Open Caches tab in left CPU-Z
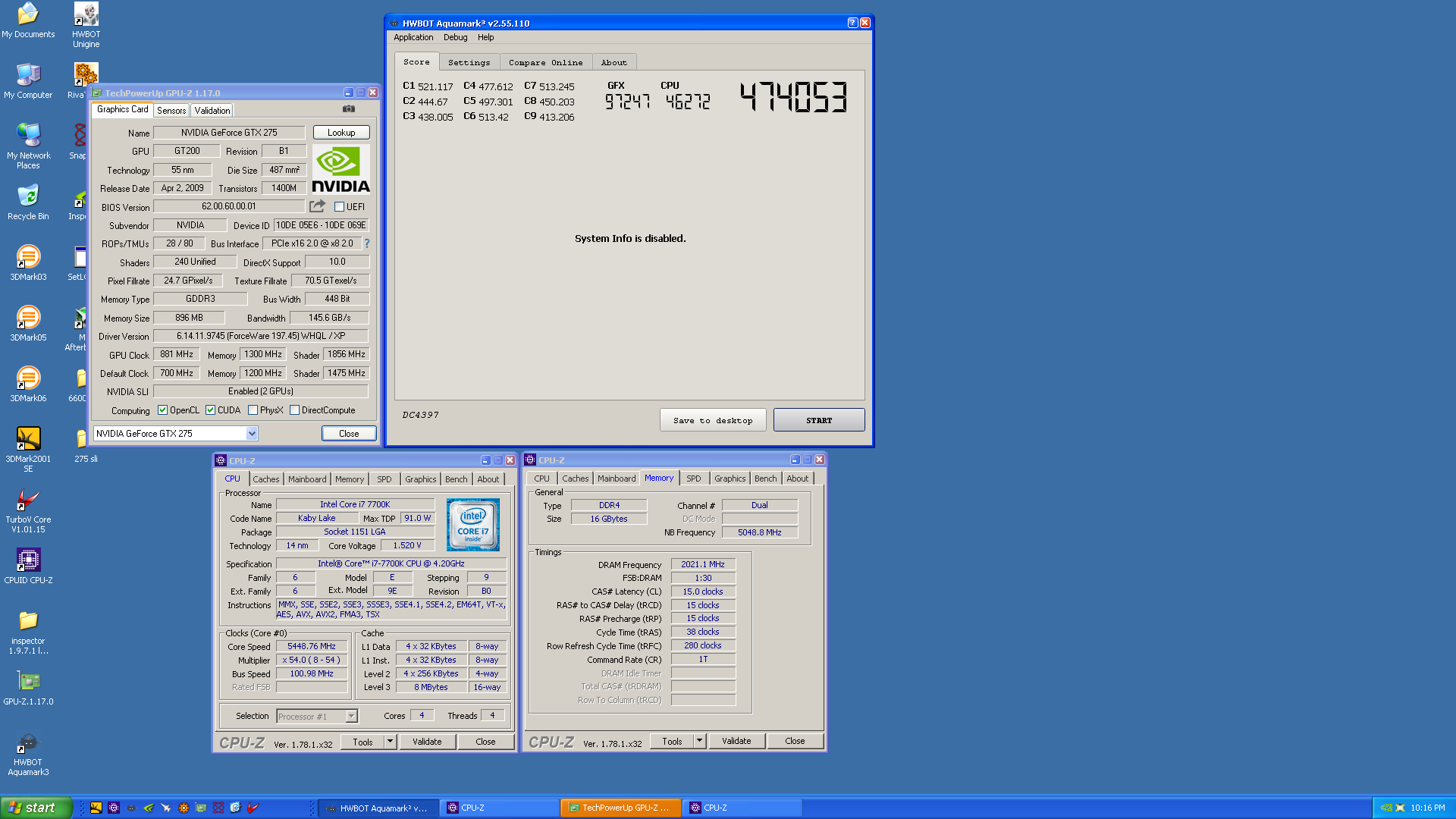 click(x=265, y=479)
